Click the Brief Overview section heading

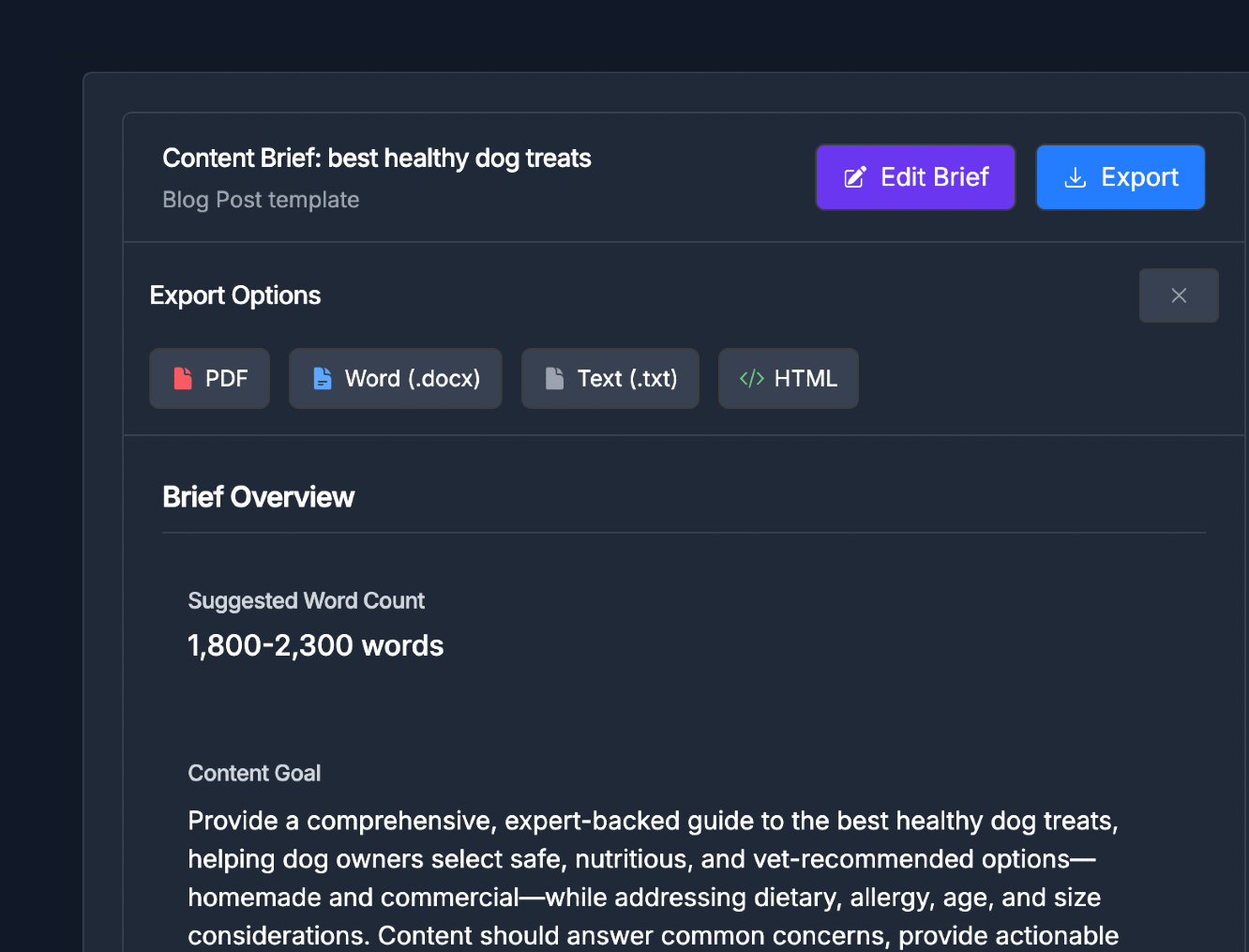point(259,496)
